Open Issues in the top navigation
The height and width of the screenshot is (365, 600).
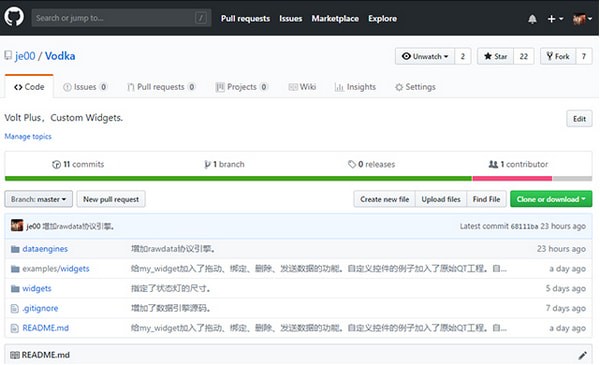tap(290, 18)
